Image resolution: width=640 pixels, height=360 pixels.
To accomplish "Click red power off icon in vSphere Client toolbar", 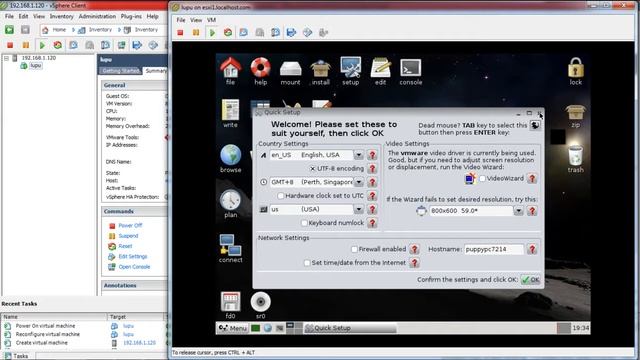I will (x=10, y=45).
